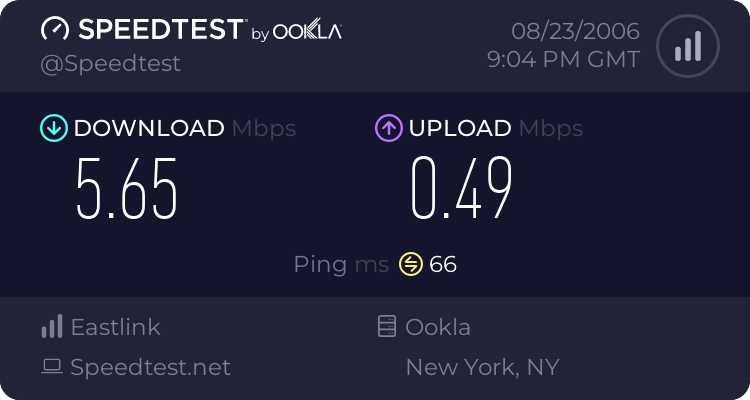Select the 5.65 download speed value
This screenshot has width=750, height=400.
(127, 188)
